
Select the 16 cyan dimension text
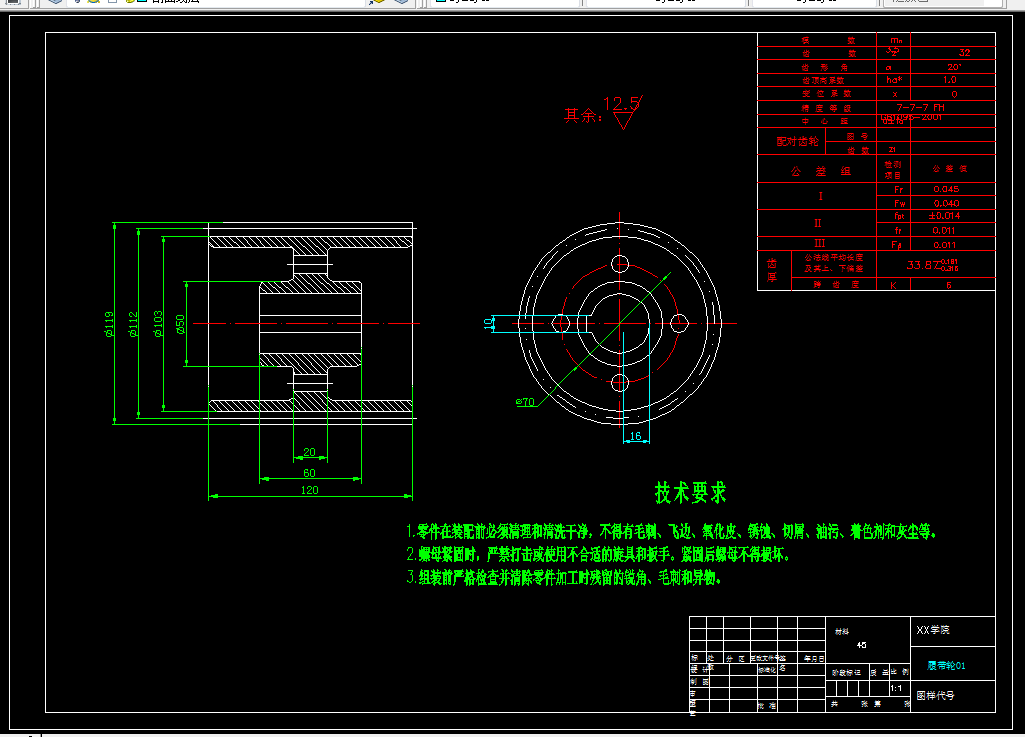[x=635, y=436]
